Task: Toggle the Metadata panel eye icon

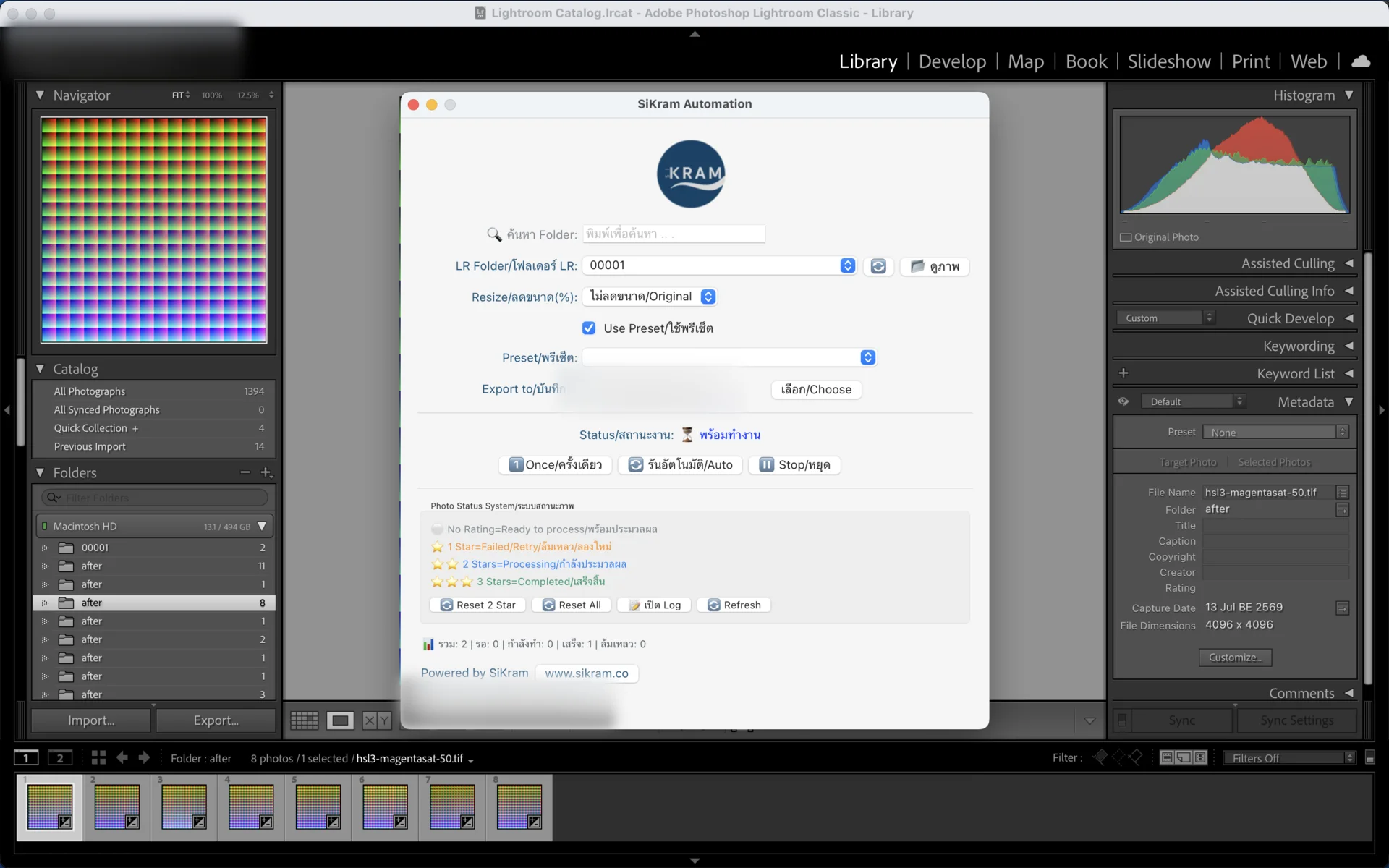Action: (1123, 401)
